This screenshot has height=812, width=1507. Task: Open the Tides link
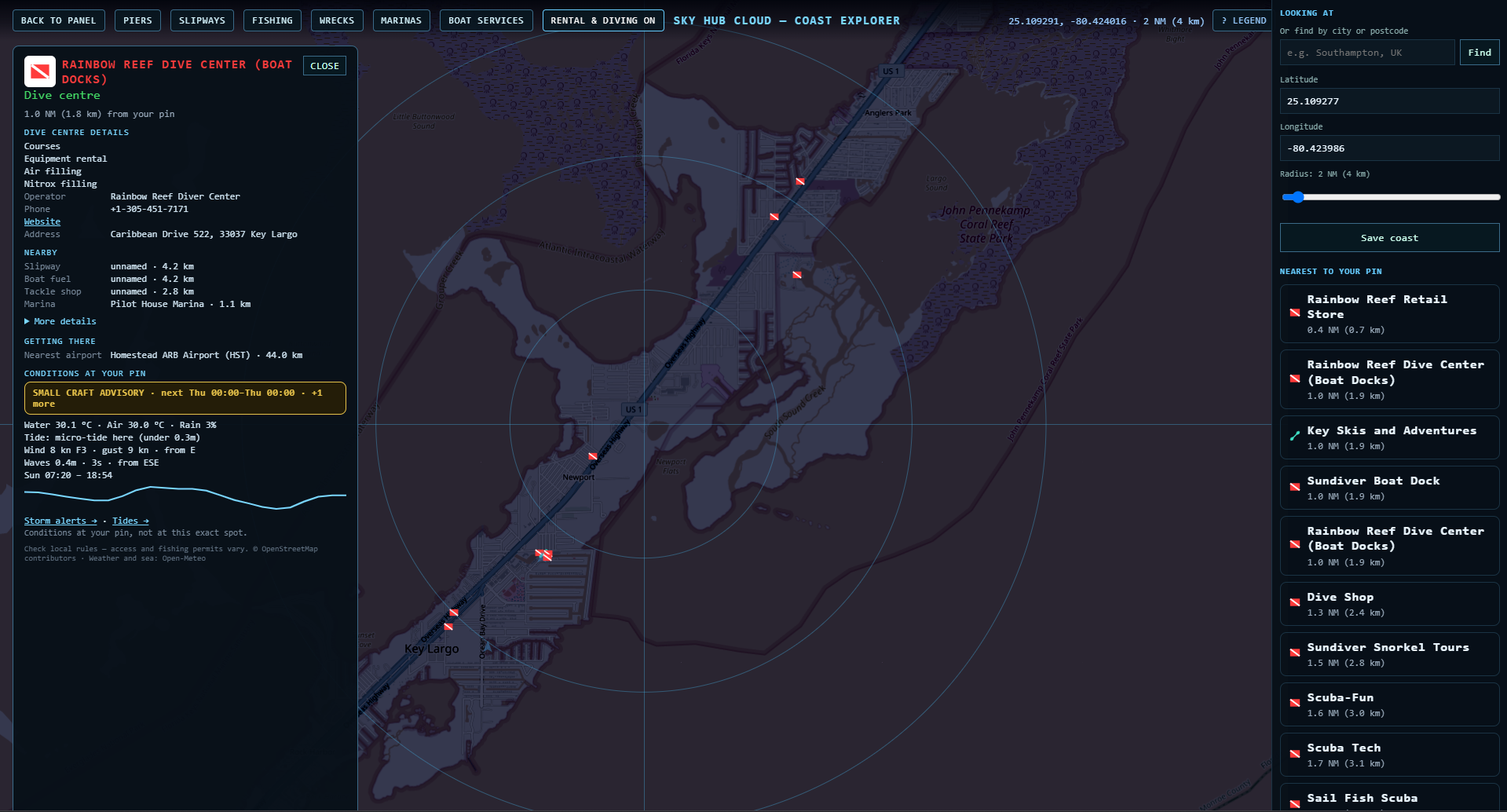[x=130, y=521]
